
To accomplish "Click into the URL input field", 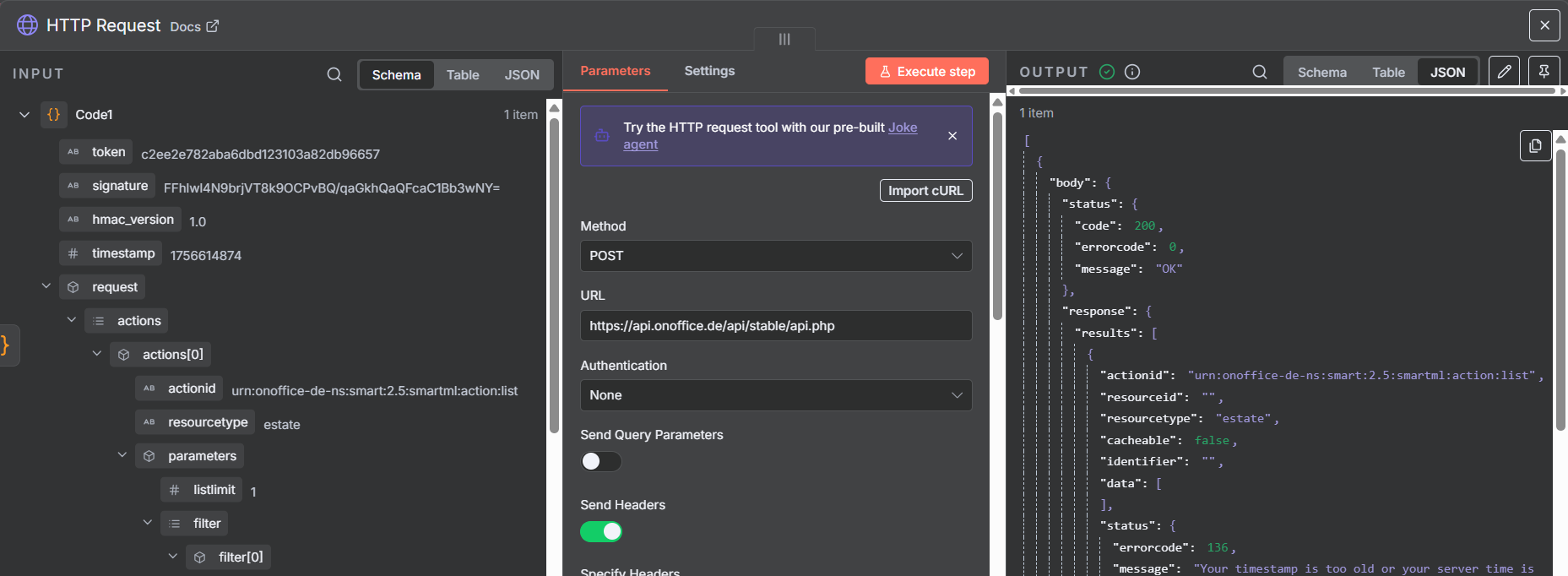I will 775,326.
